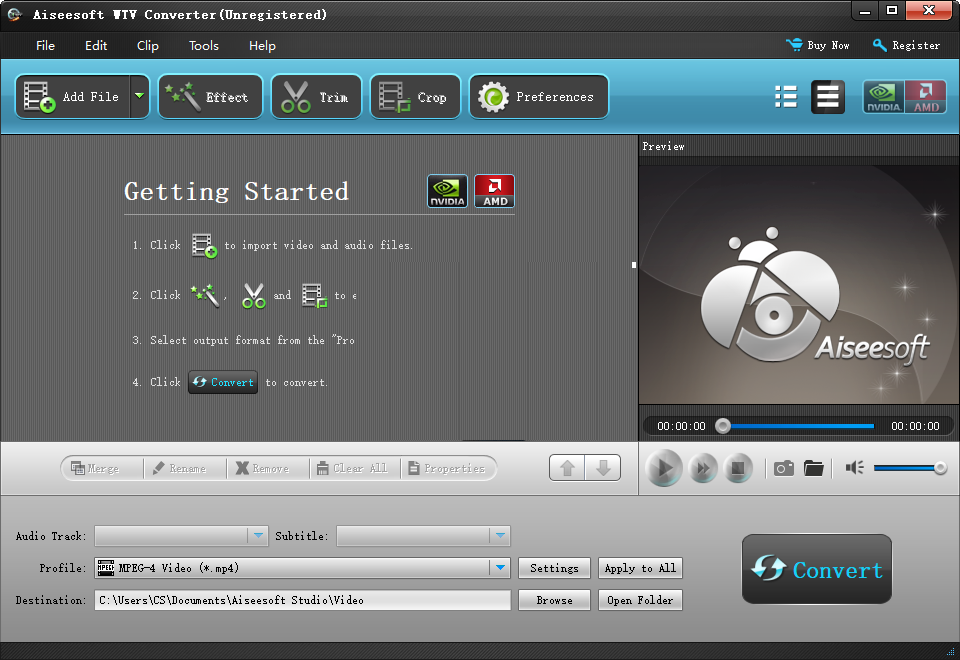Switch to list view layout
The width and height of the screenshot is (960, 660).
tap(786, 96)
